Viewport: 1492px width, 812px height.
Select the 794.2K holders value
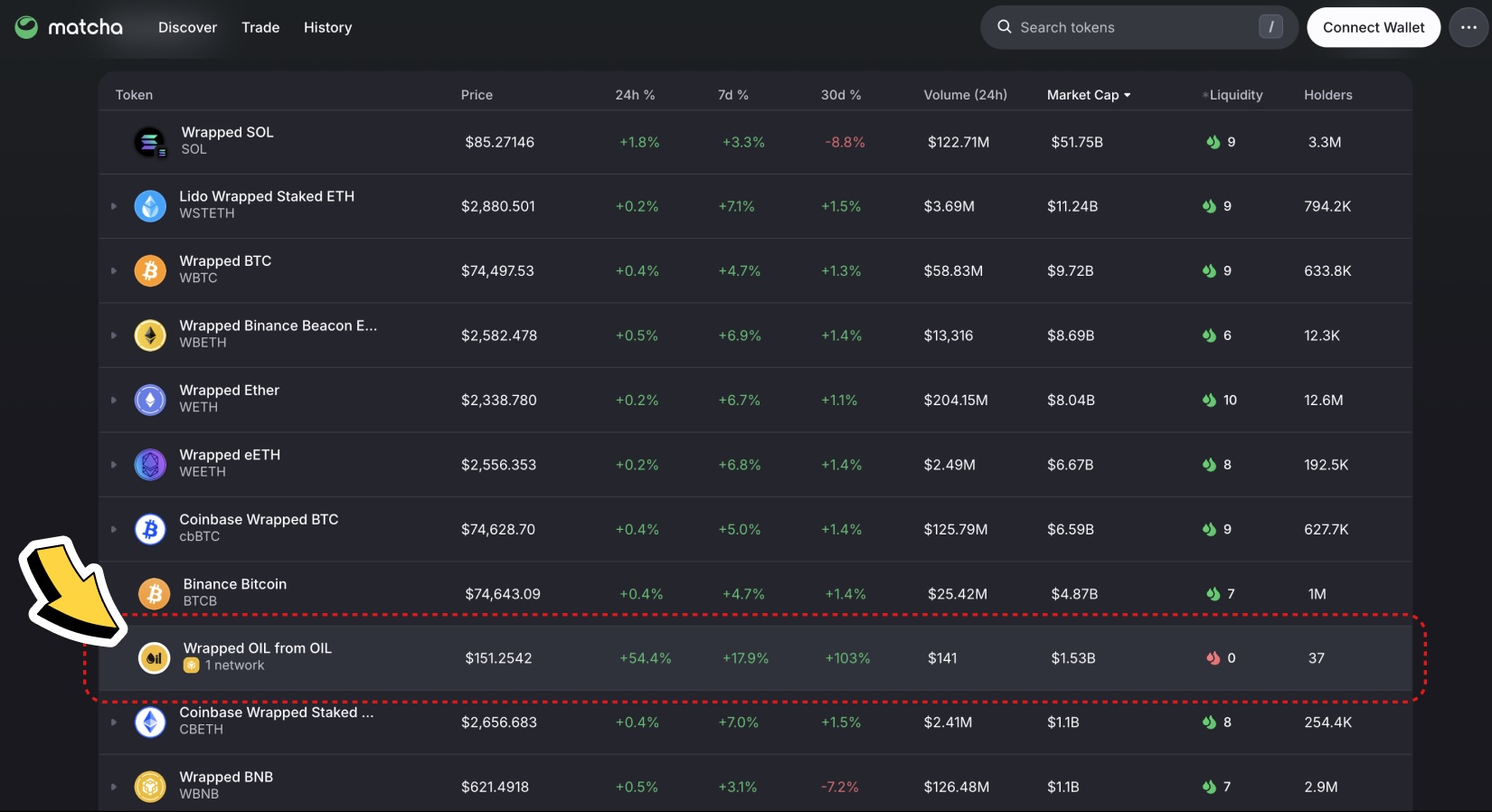(1327, 206)
